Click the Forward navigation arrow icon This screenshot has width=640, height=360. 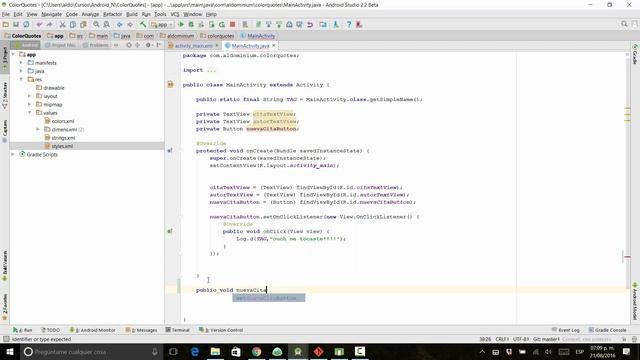(x=130, y=24)
